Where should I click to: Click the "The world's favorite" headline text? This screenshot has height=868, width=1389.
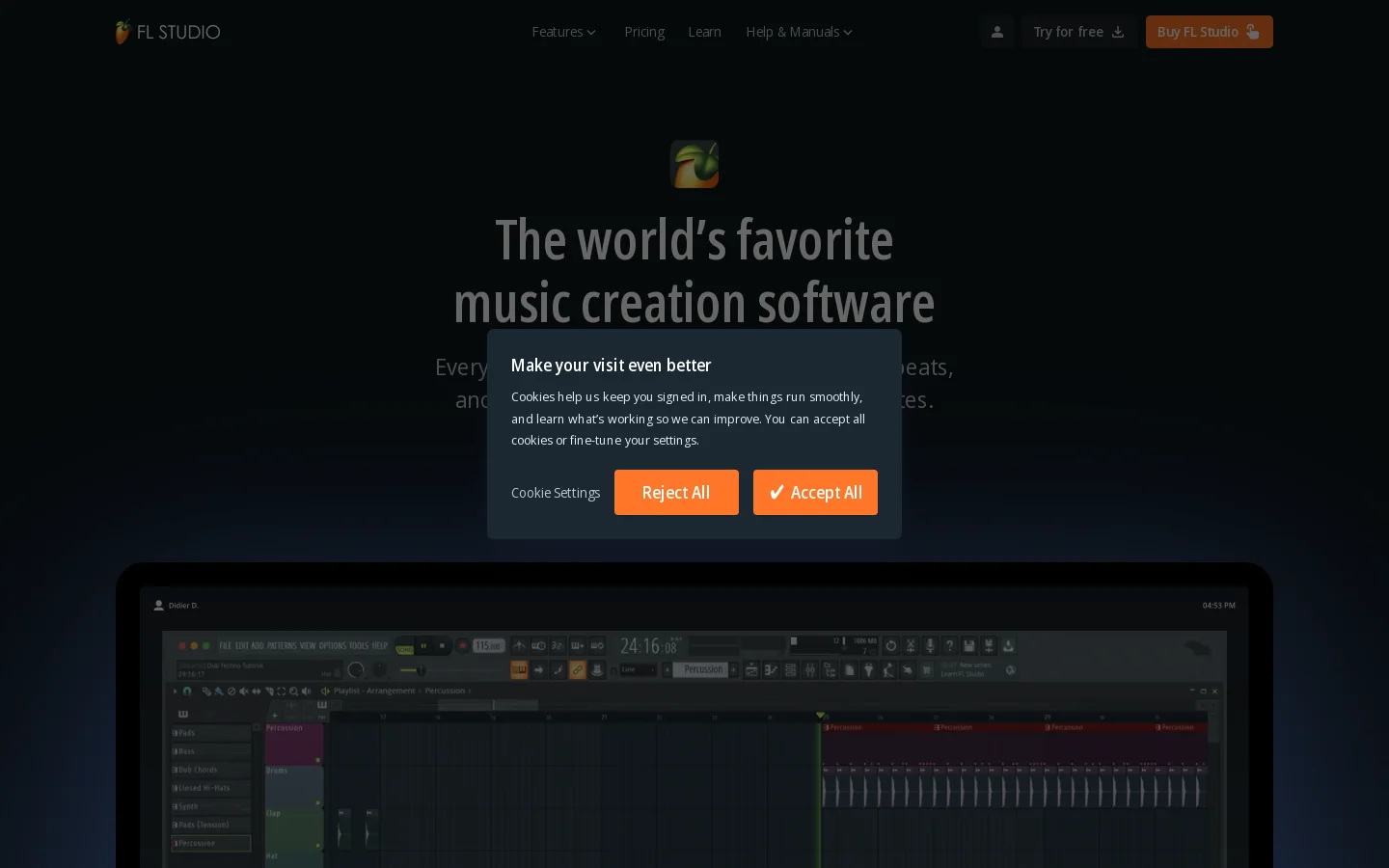[694, 240]
